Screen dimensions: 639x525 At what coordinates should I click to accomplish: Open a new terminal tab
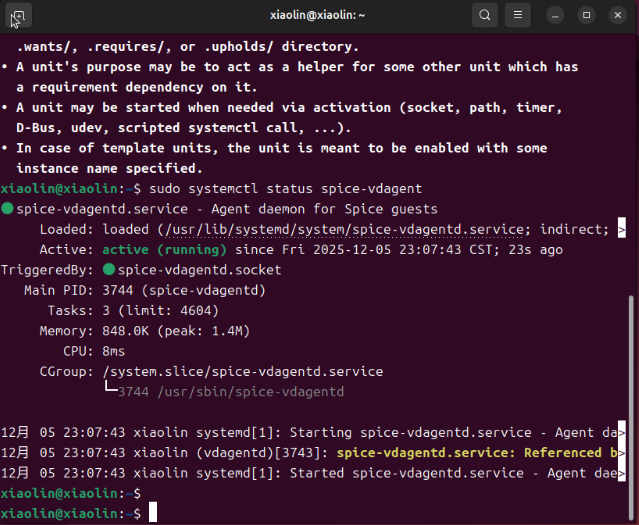tap(19, 15)
